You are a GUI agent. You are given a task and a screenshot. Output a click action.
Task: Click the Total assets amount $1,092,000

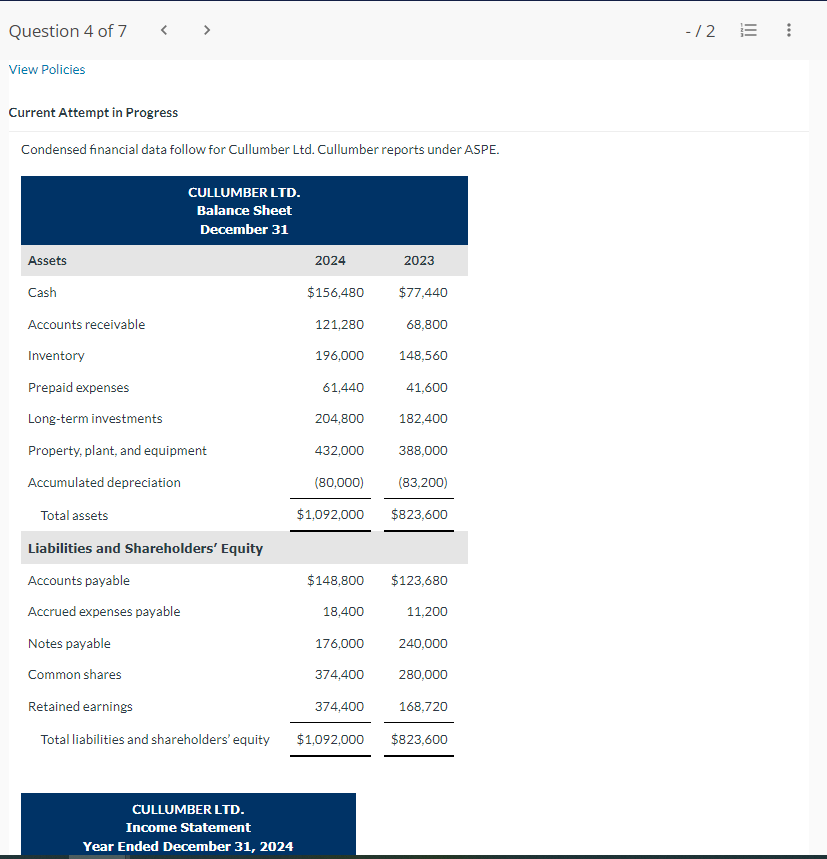330,514
